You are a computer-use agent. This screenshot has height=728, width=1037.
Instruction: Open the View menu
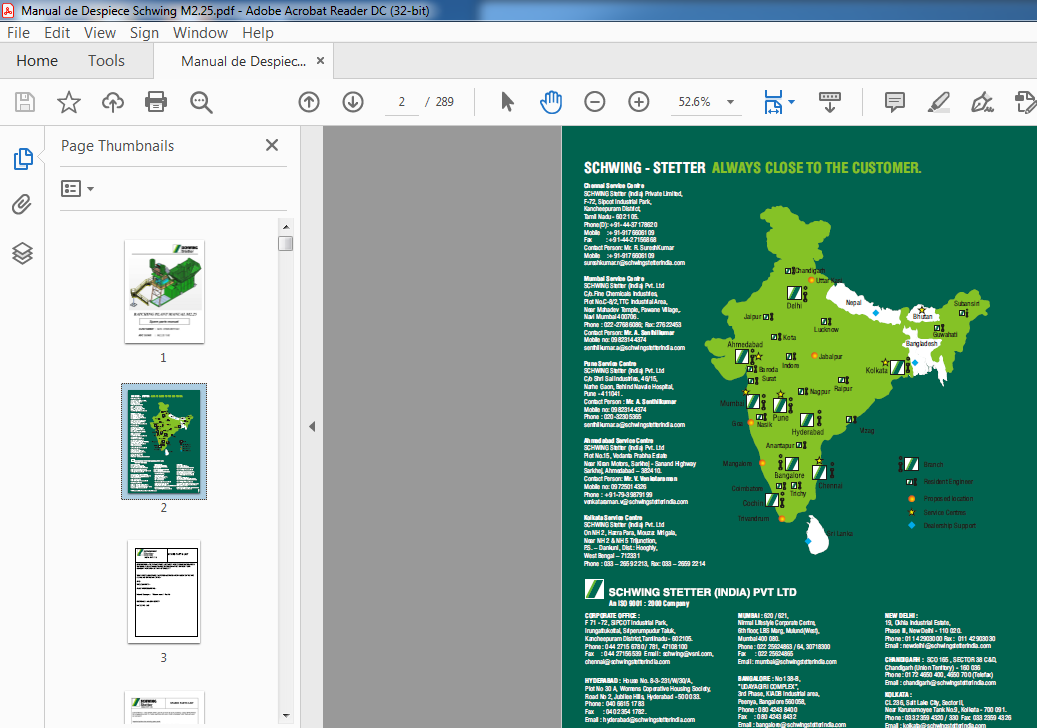pyautogui.click(x=100, y=33)
